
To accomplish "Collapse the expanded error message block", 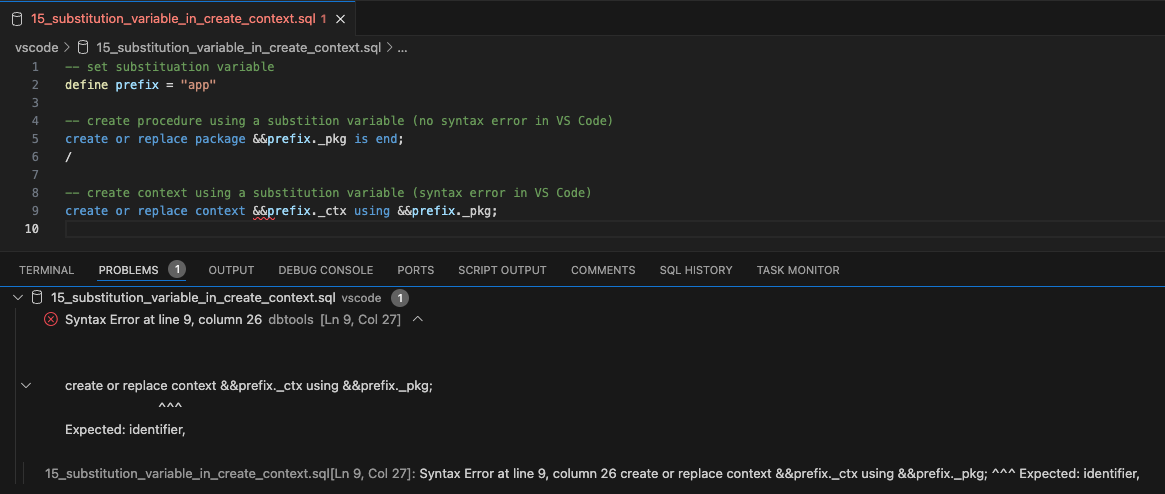I will coord(26,385).
